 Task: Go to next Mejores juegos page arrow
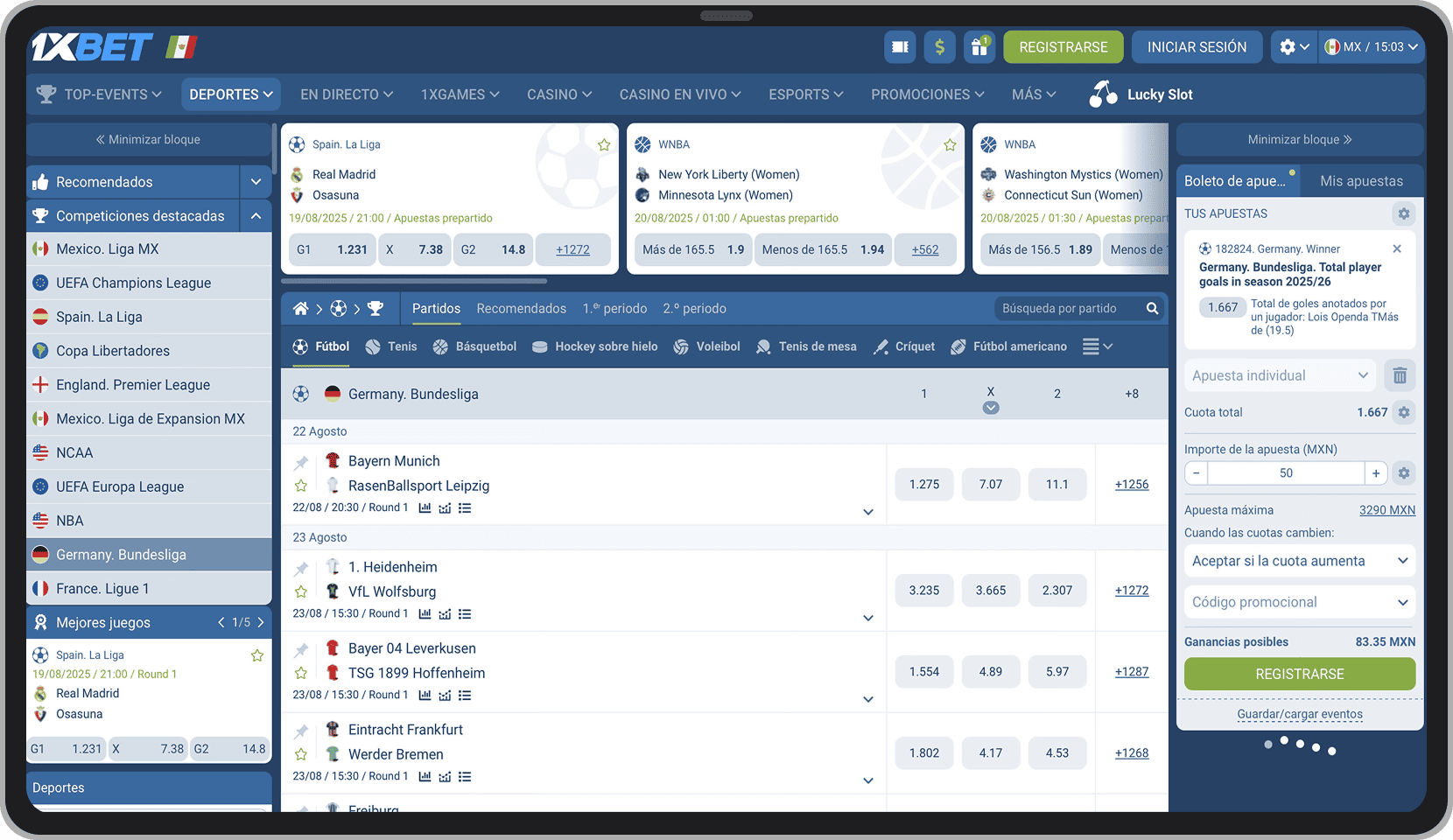(x=261, y=622)
